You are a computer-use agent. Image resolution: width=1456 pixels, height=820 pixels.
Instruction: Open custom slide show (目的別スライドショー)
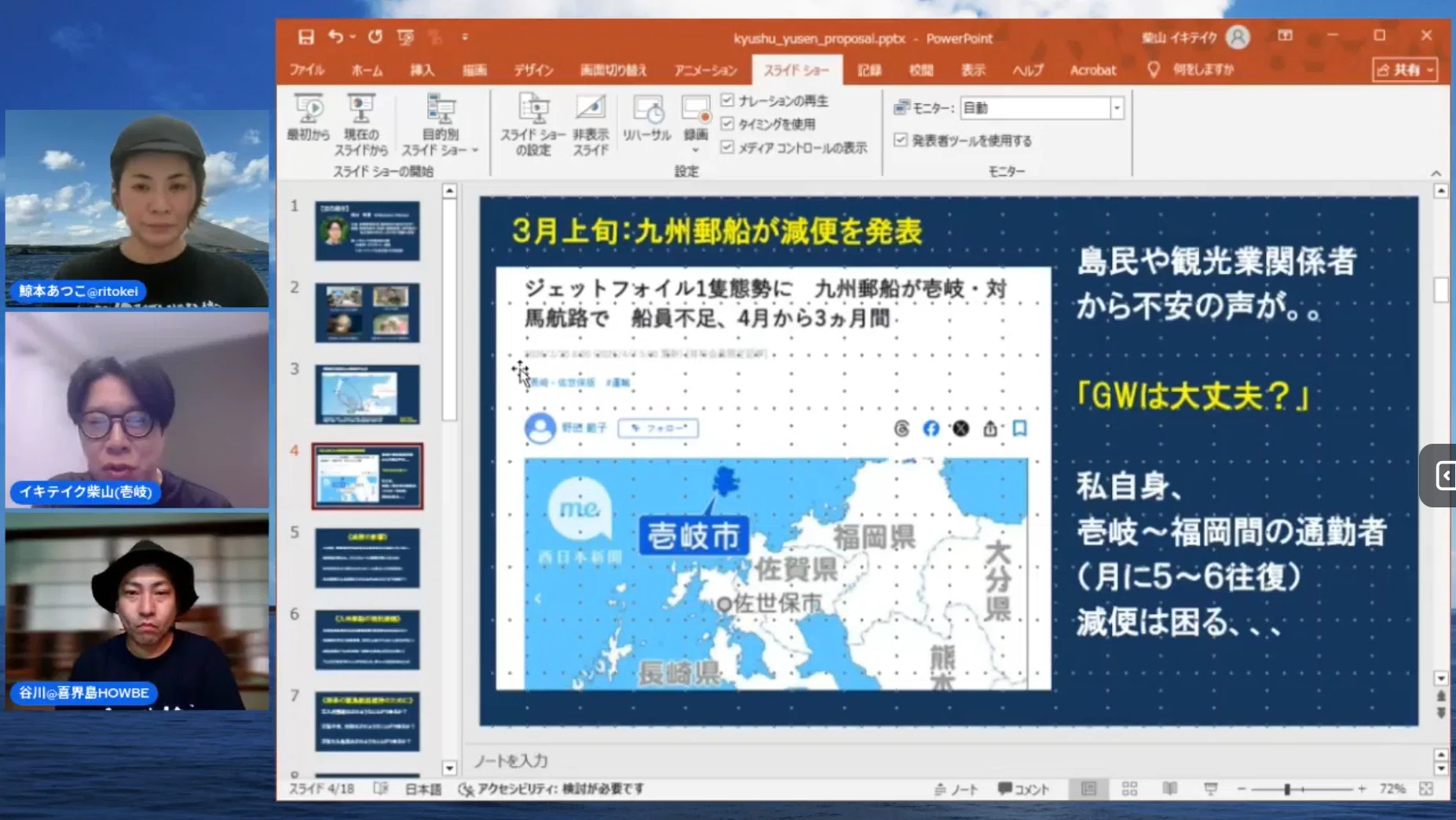point(441,124)
